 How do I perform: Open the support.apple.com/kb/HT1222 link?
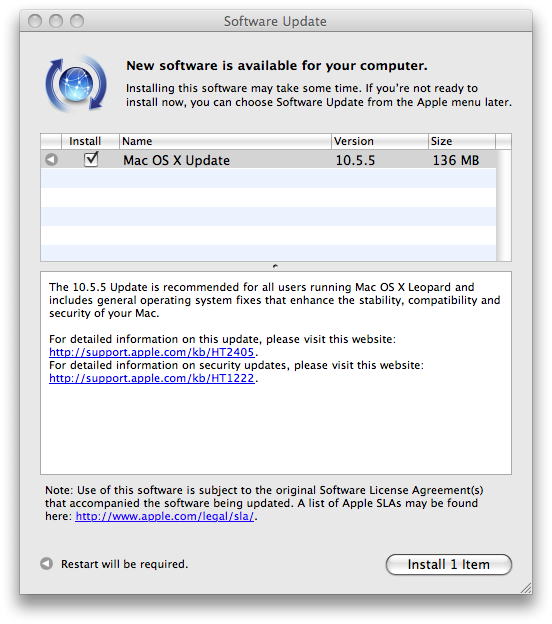click(x=151, y=378)
